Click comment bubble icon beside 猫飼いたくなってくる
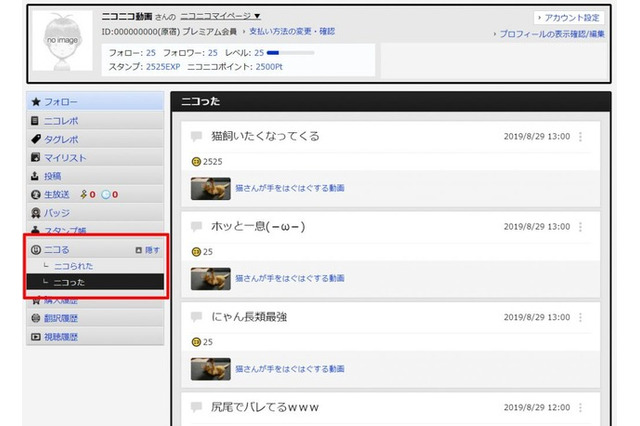640x426 pixels. click(x=196, y=136)
